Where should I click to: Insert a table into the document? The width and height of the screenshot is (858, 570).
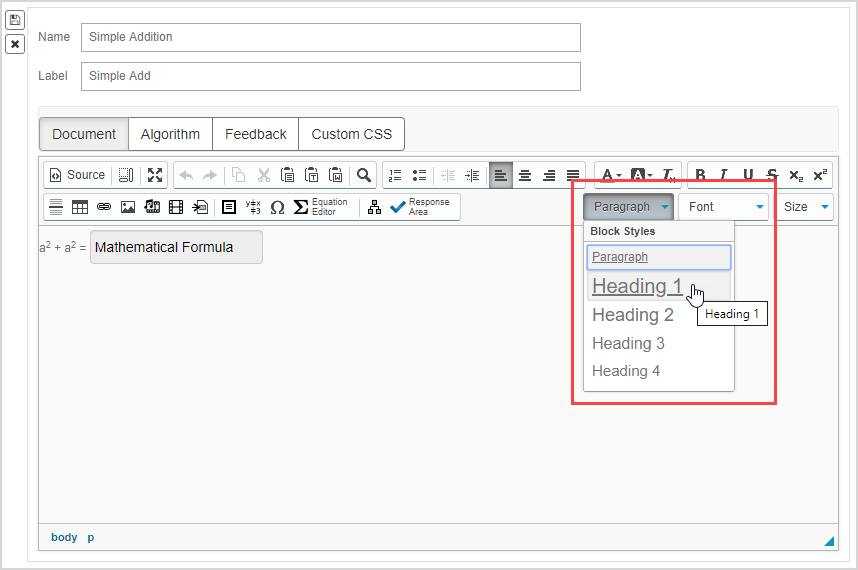click(x=80, y=207)
